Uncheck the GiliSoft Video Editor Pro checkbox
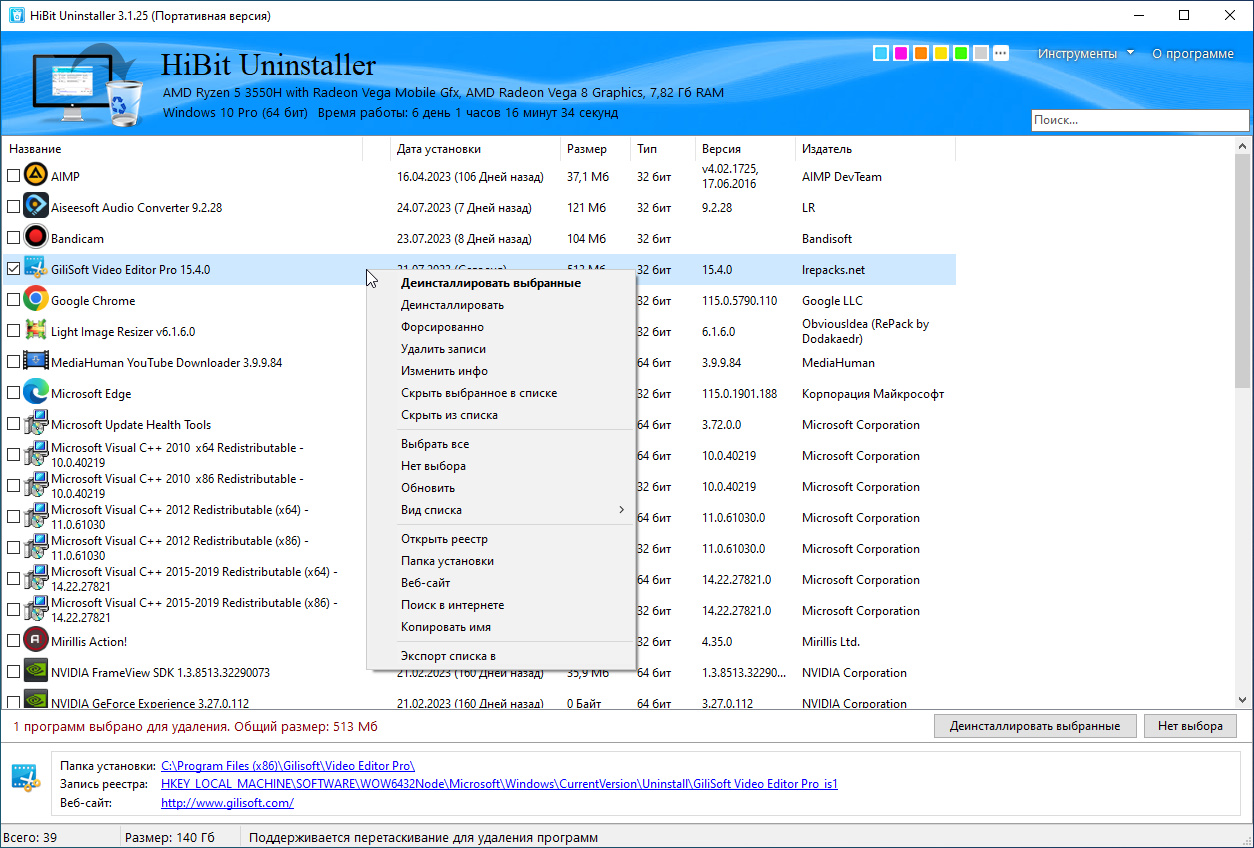Screen dimensions: 1254x848 tap(13, 269)
